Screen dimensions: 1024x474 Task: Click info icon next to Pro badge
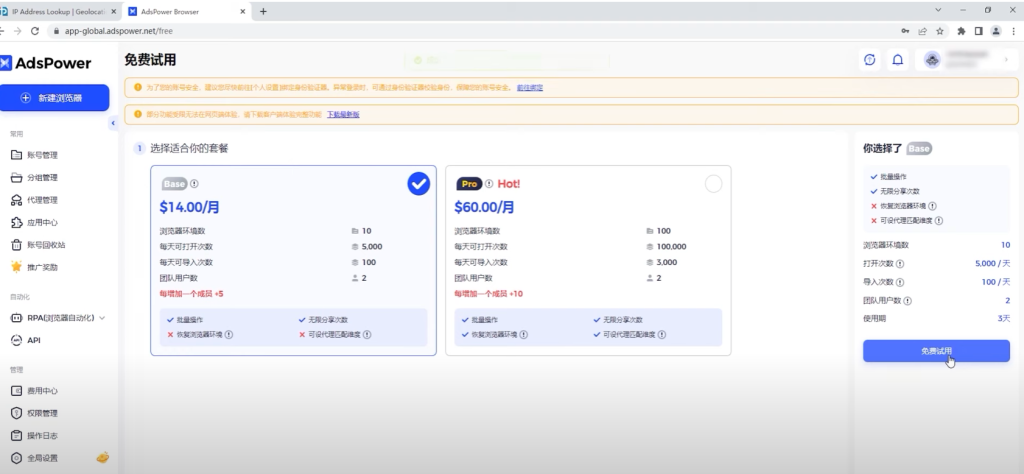point(489,184)
